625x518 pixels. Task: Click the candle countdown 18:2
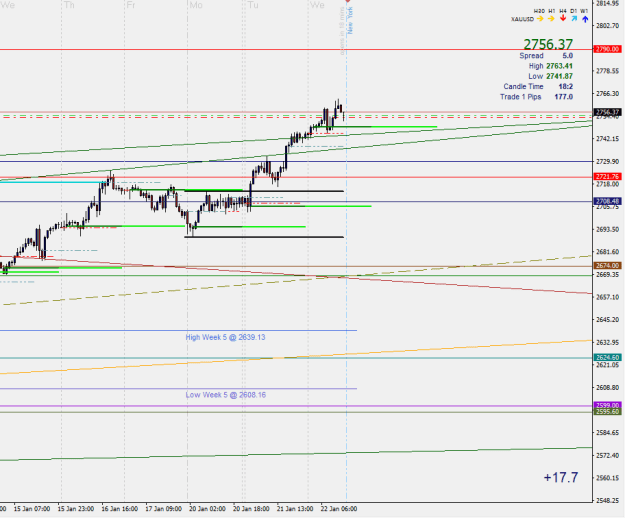[x=566, y=86]
